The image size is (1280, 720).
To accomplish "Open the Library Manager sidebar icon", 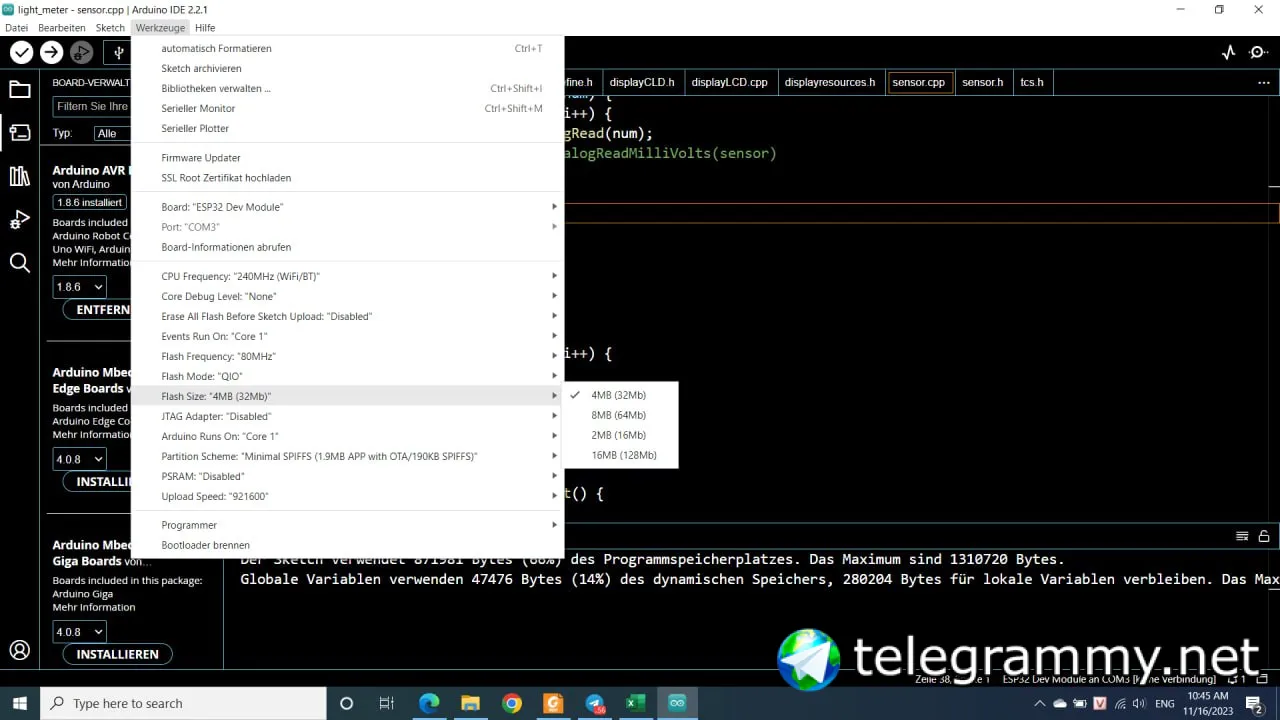I will tap(19, 177).
